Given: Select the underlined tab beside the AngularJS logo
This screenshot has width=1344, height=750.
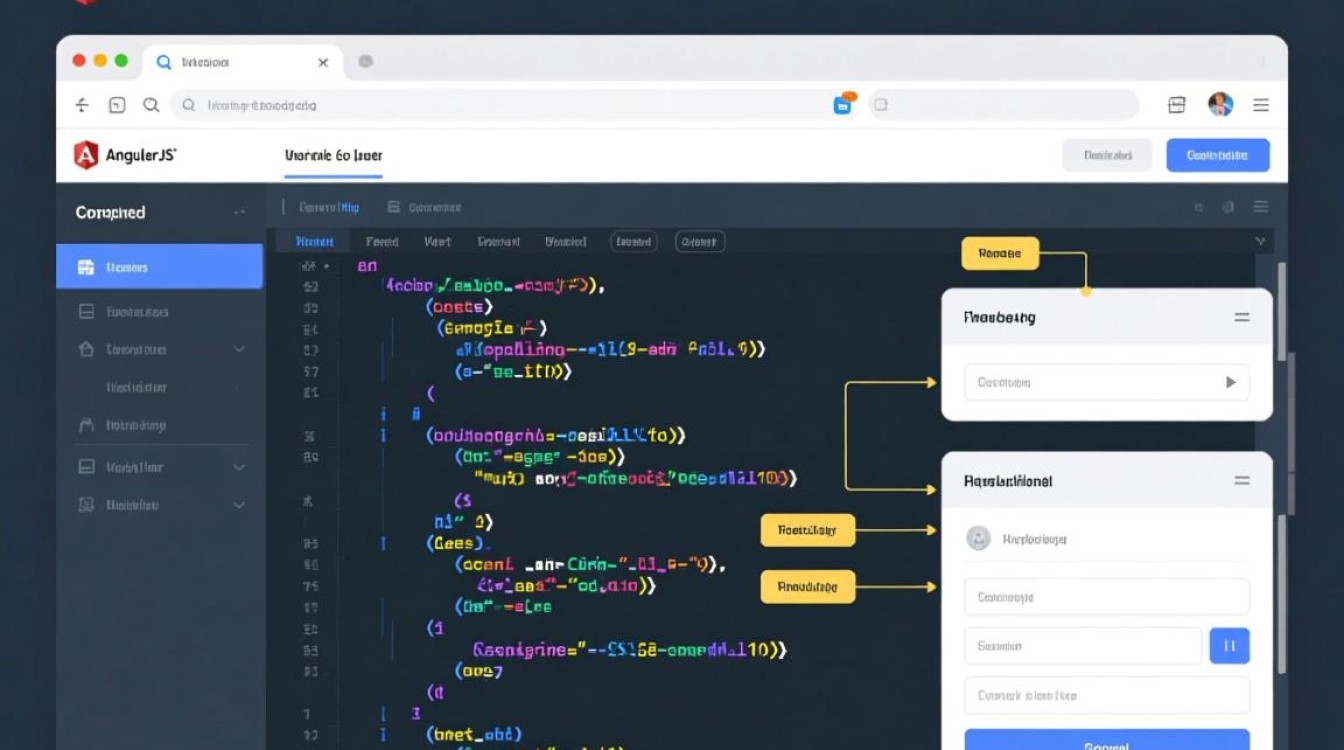Looking at the screenshot, I should 333,156.
